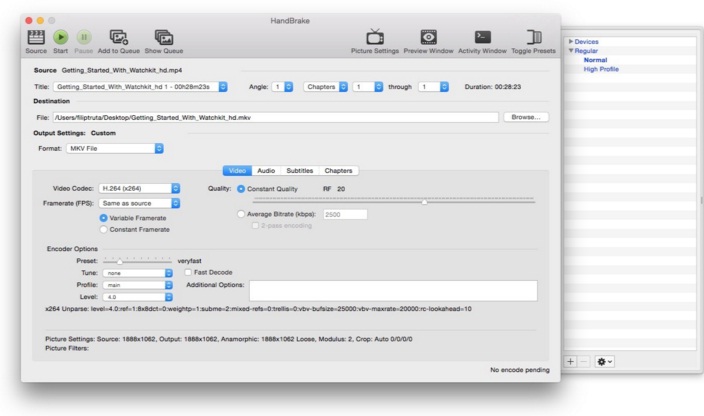
Task: Start encoding with the green Start button
Action: tap(61, 37)
